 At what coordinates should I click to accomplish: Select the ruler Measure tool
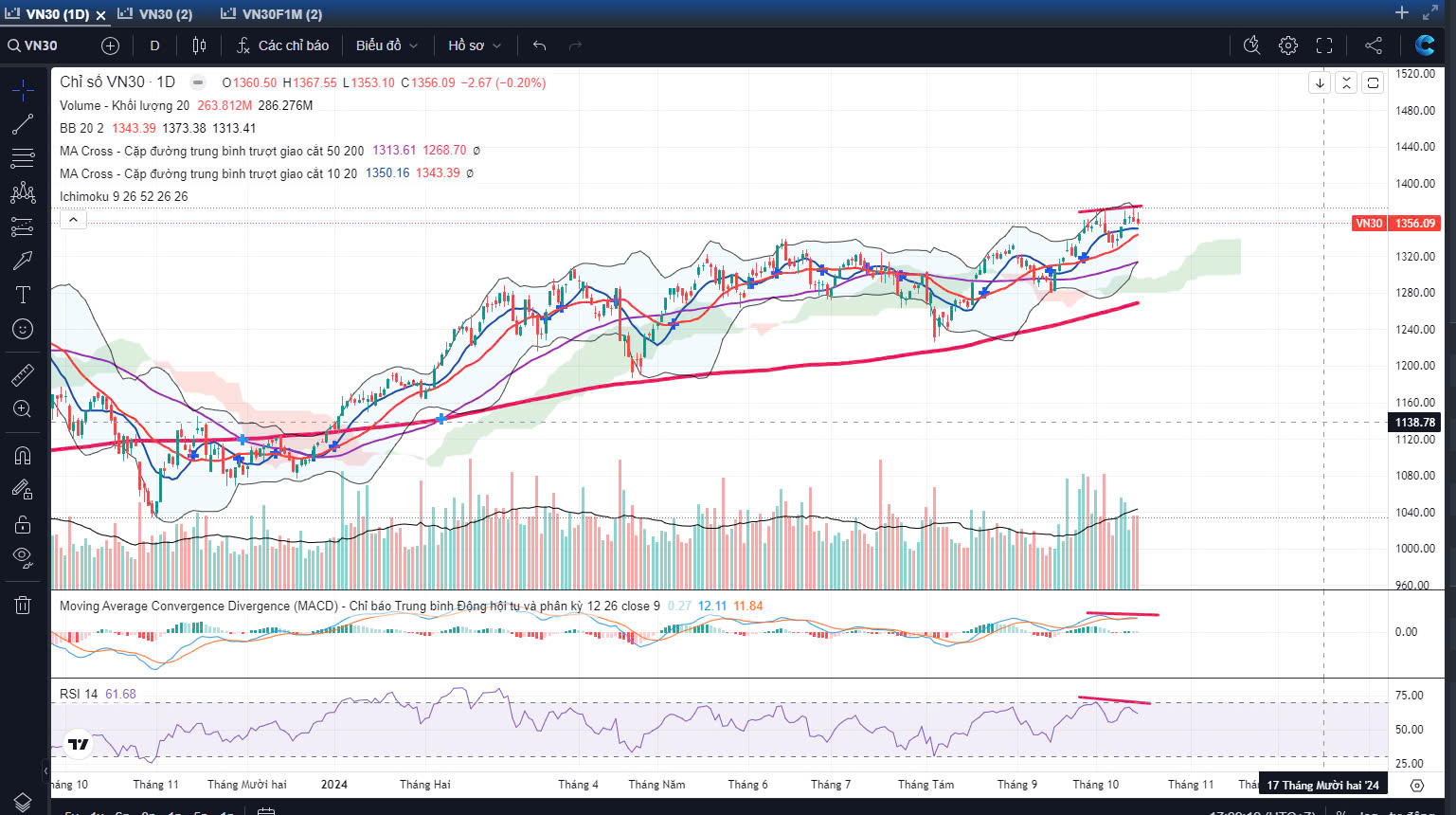click(x=23, y=375)
